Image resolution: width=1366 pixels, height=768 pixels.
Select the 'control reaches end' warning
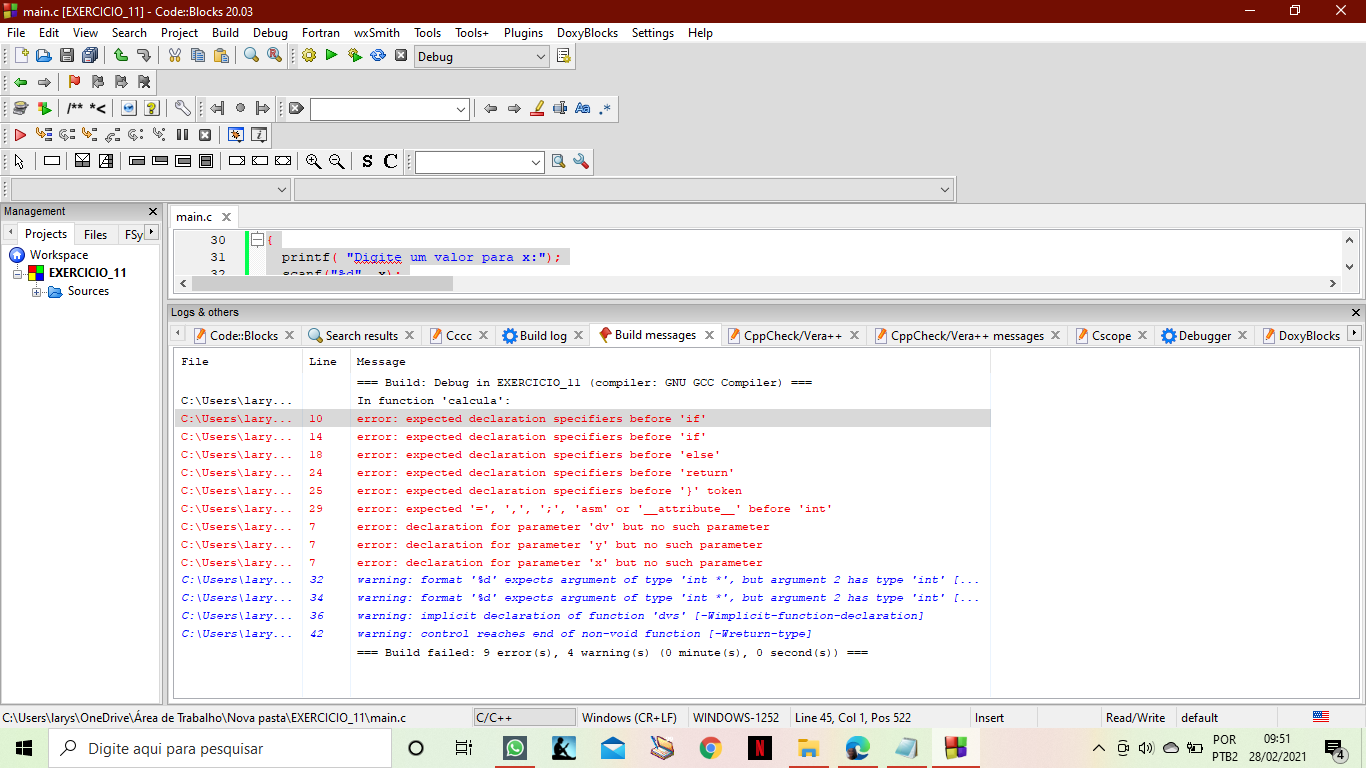point(582,634)
